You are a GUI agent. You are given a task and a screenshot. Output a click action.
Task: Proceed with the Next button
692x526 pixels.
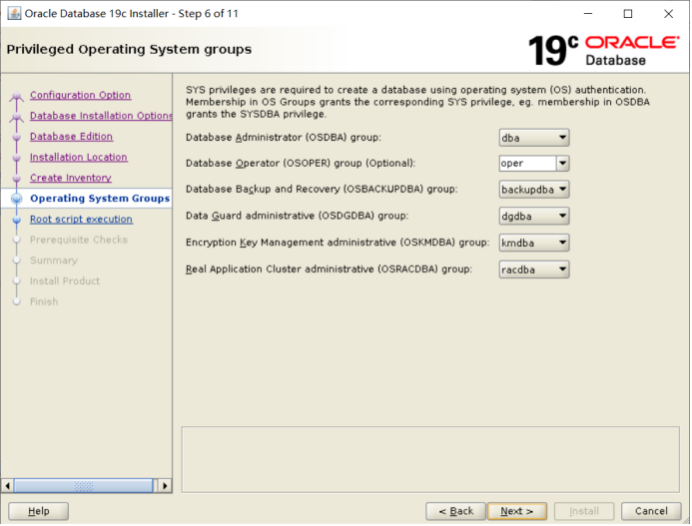517,511
